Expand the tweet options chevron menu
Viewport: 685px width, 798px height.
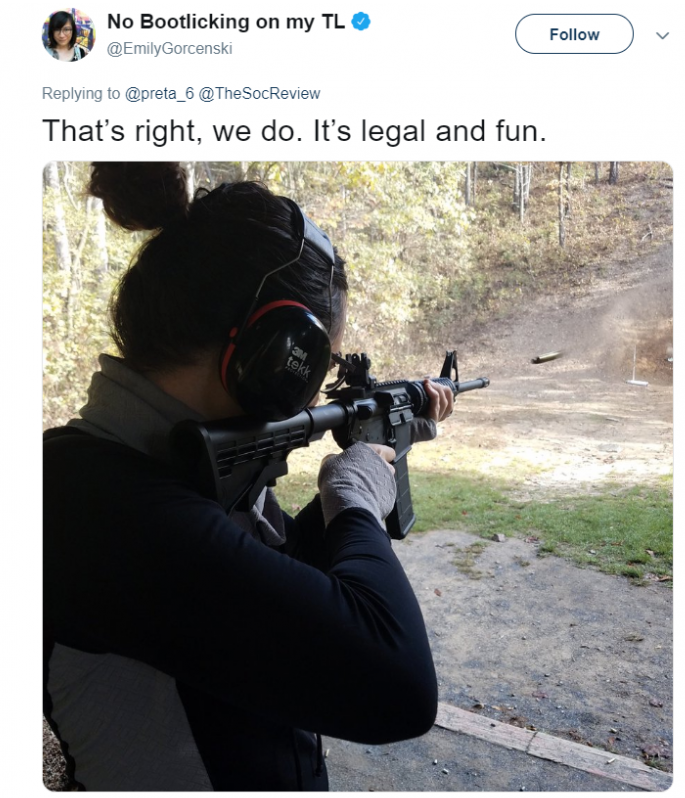click(x=662, y=35)
